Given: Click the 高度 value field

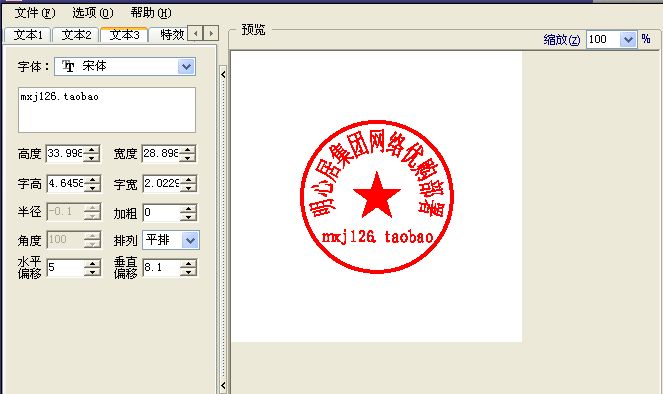Looking at the screenshot, I should [x=65, y=153].
